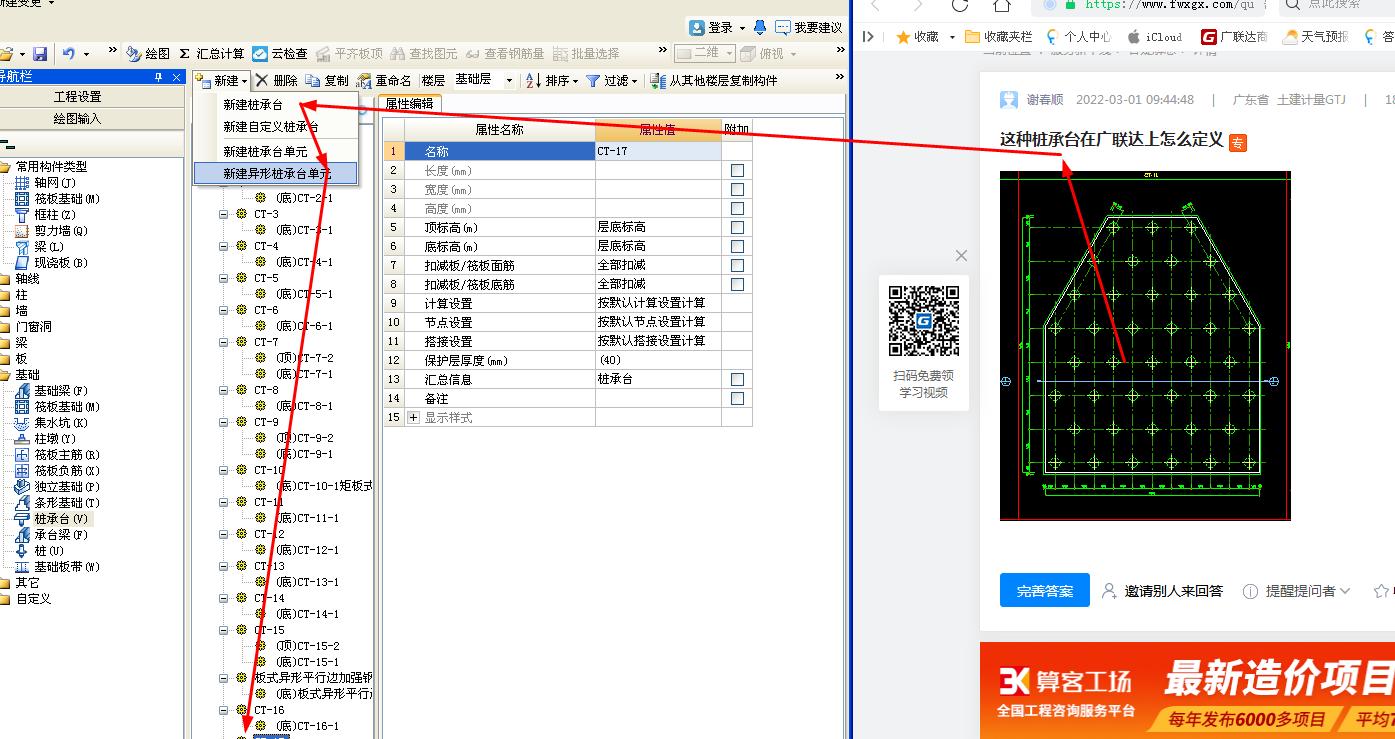
Task: Select 基础板带(W) under 基础
Action: point(58,567)
